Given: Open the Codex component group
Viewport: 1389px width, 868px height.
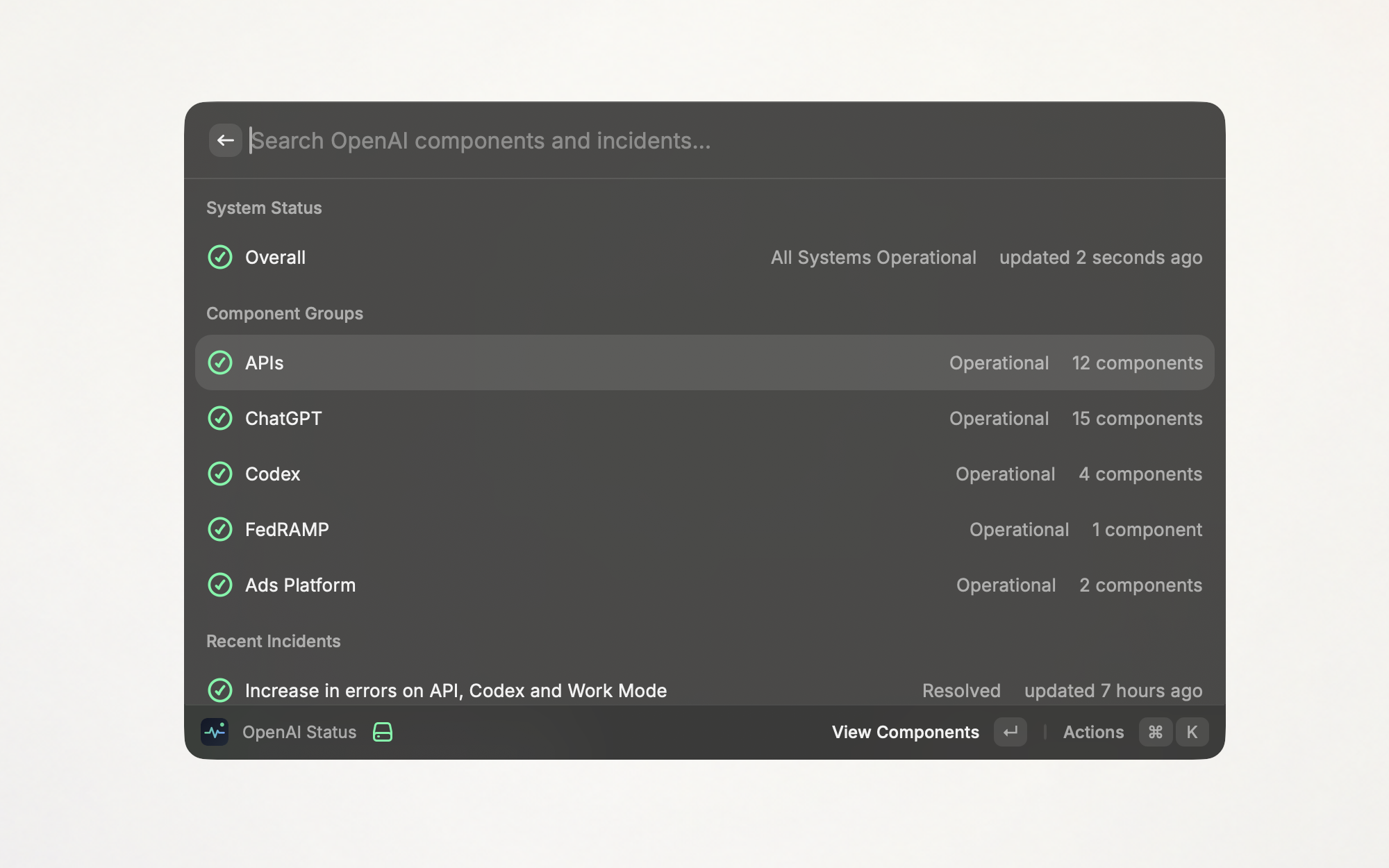Looking at the screenshot, I should 705,474.
